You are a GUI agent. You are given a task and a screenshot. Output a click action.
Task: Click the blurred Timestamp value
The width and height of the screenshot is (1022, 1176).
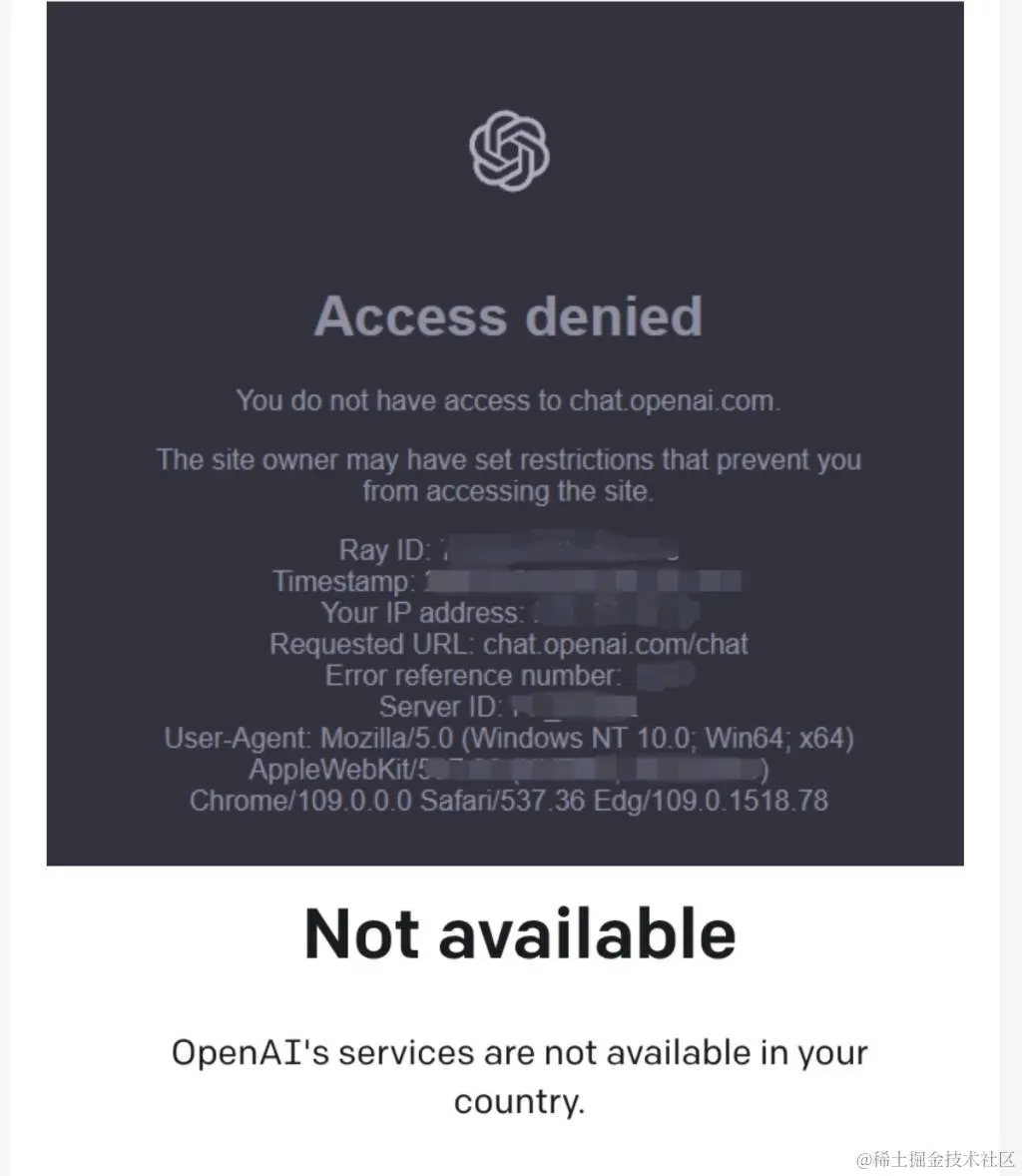(583, 580)
